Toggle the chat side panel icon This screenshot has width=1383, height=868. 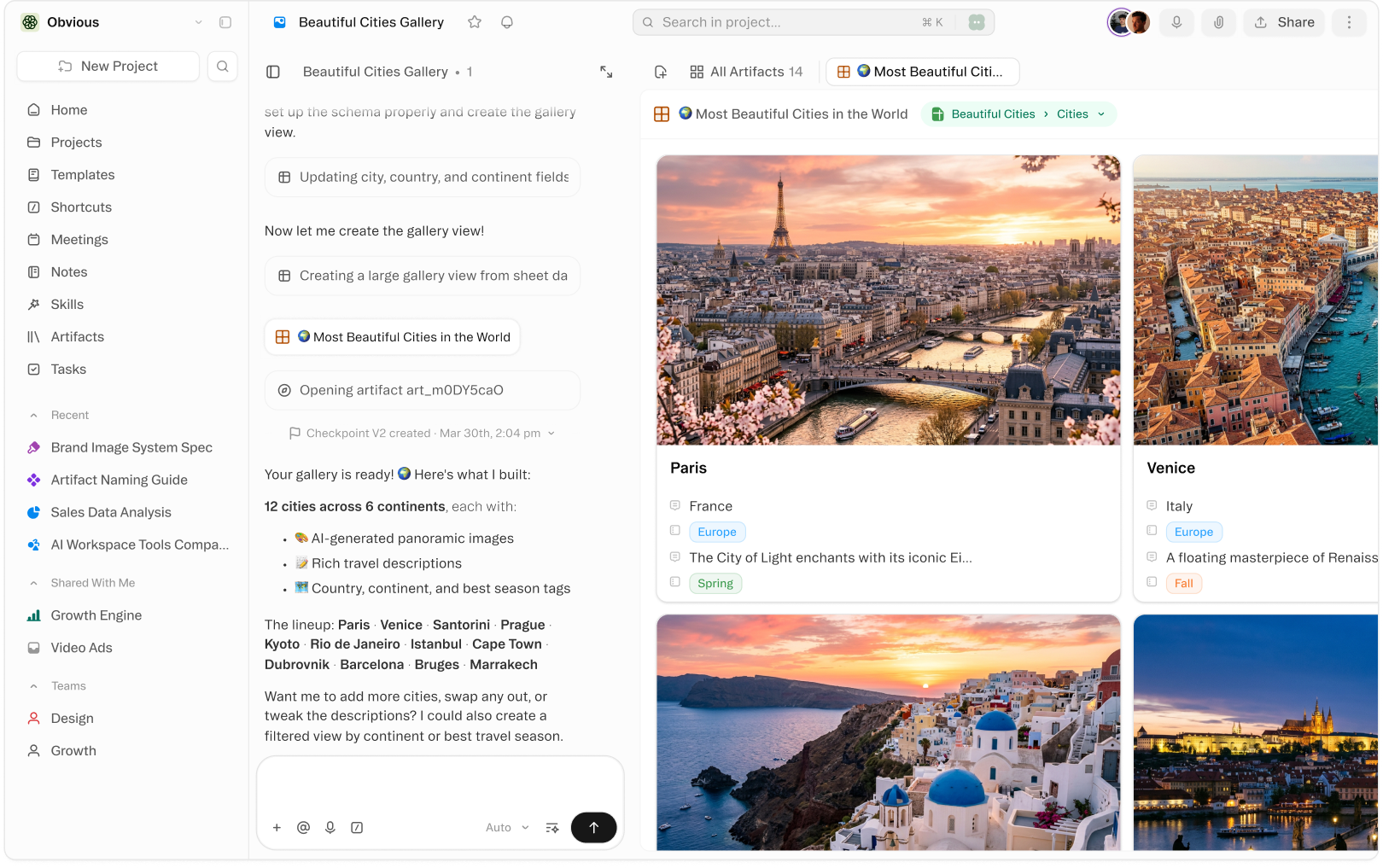[x=273, y=72]
